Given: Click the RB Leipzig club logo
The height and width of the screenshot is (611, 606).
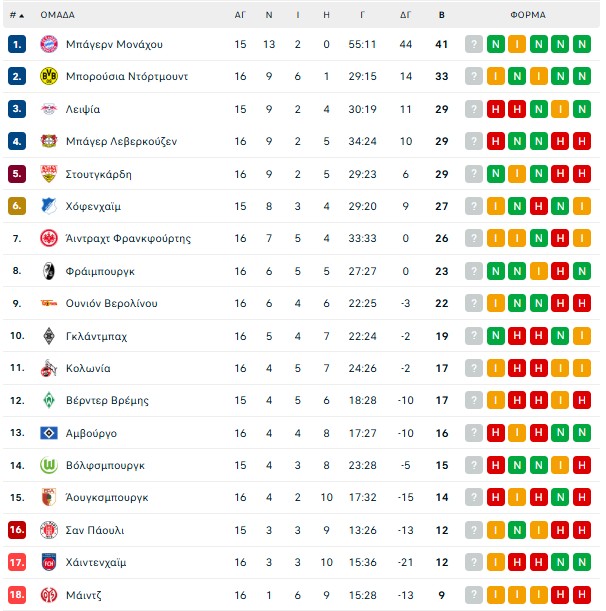Looking at the screenshot, I should pyautogui.click(x=47, y=109).
